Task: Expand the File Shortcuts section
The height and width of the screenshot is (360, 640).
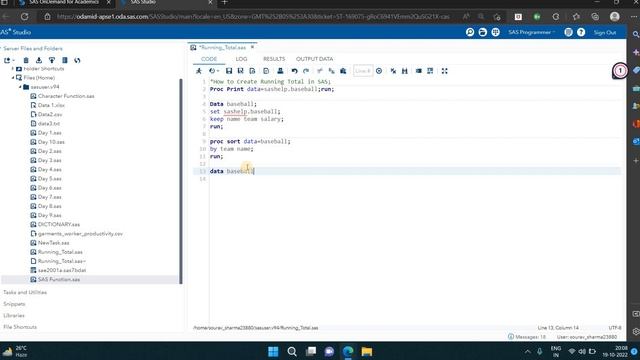Action: point(20,327)
